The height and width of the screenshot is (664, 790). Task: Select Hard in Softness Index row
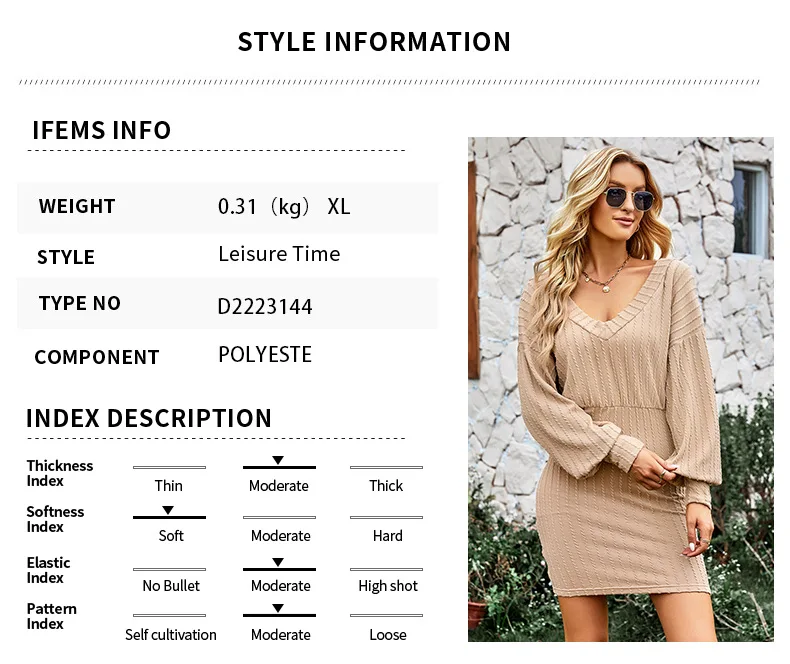tap(387, 536)
